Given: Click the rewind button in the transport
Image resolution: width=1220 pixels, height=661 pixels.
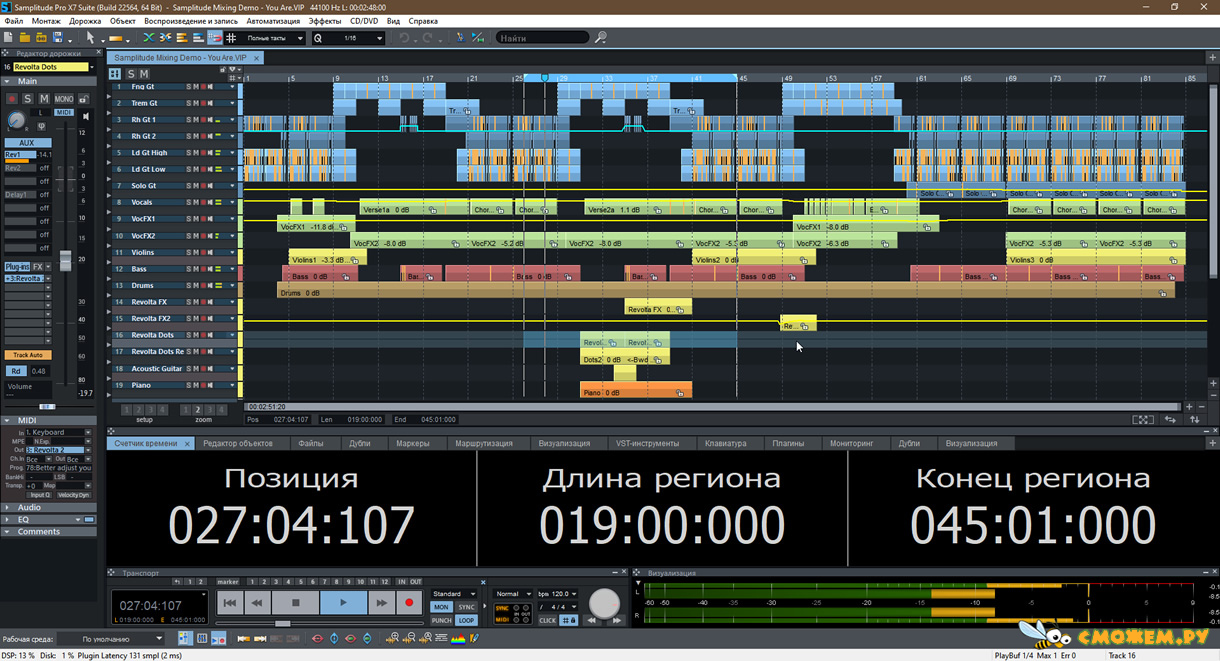Looking at the screenshot, I should (257, 603).
